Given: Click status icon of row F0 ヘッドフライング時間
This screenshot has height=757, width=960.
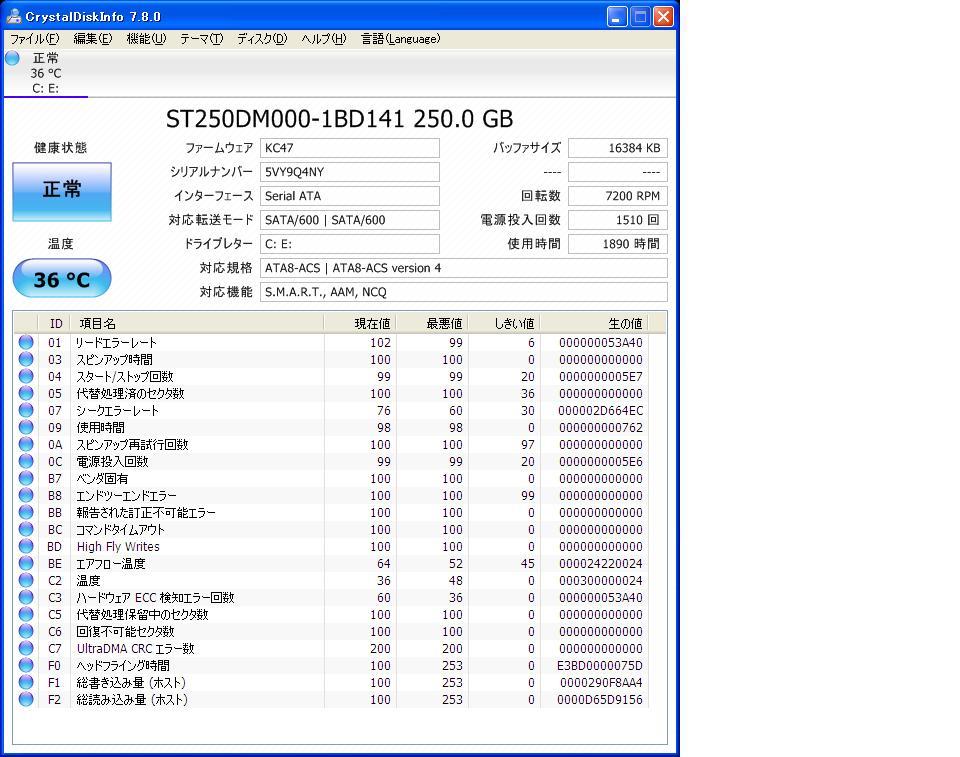Looking at the screenshot, I should (x=26, y=665).
